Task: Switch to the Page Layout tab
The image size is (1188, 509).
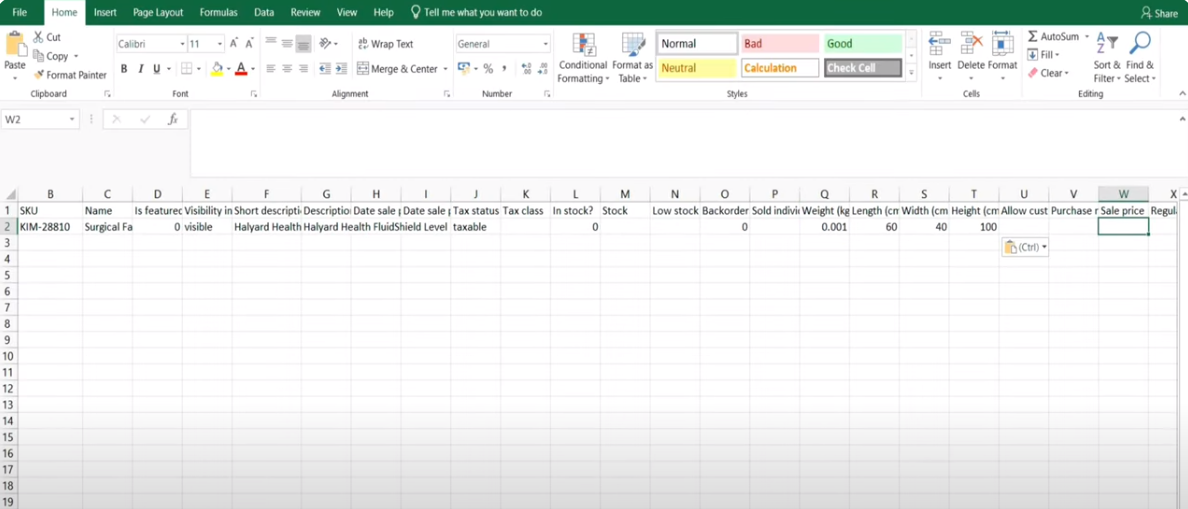Action: point(158,13)
